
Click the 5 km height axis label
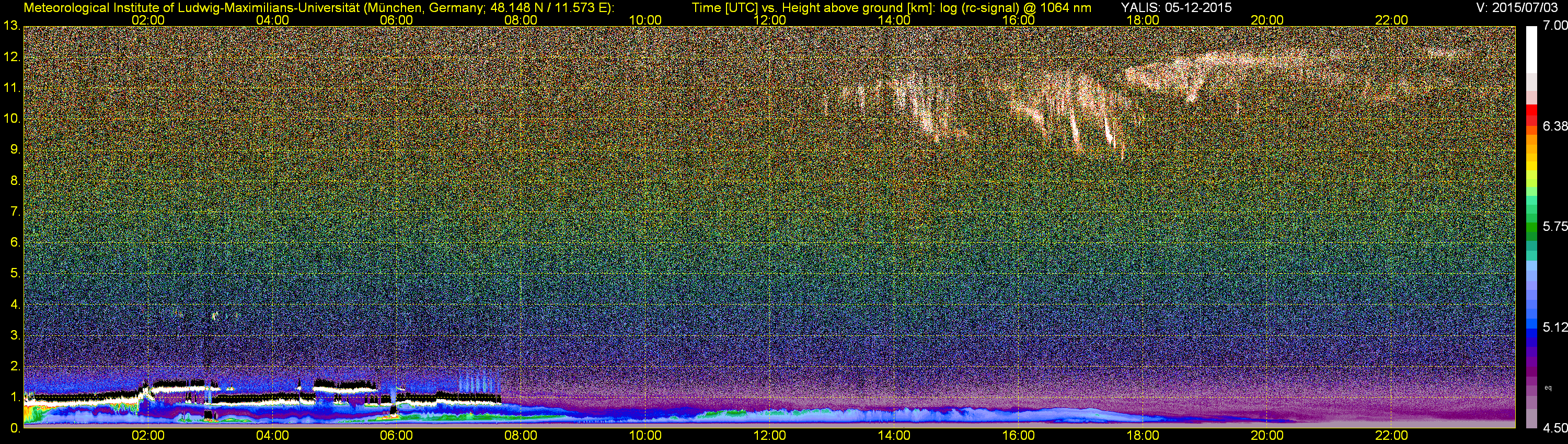(x=15, y=273)
